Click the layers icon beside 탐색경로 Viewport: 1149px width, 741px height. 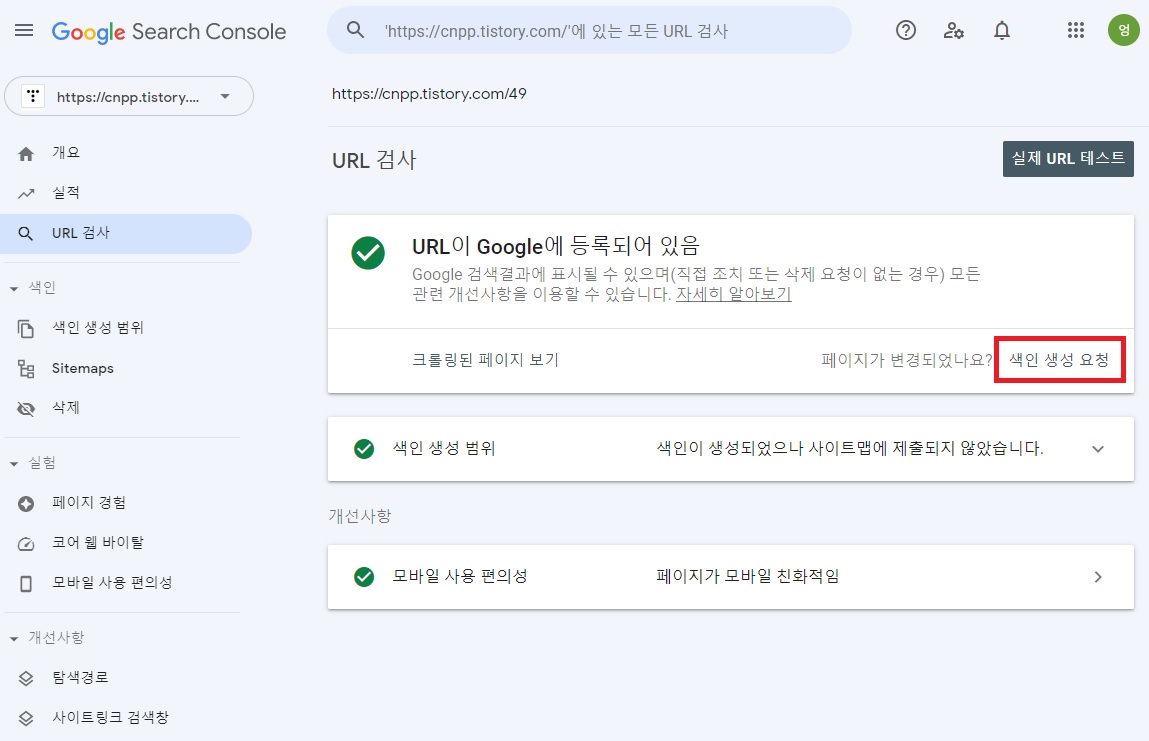(26, 678)
